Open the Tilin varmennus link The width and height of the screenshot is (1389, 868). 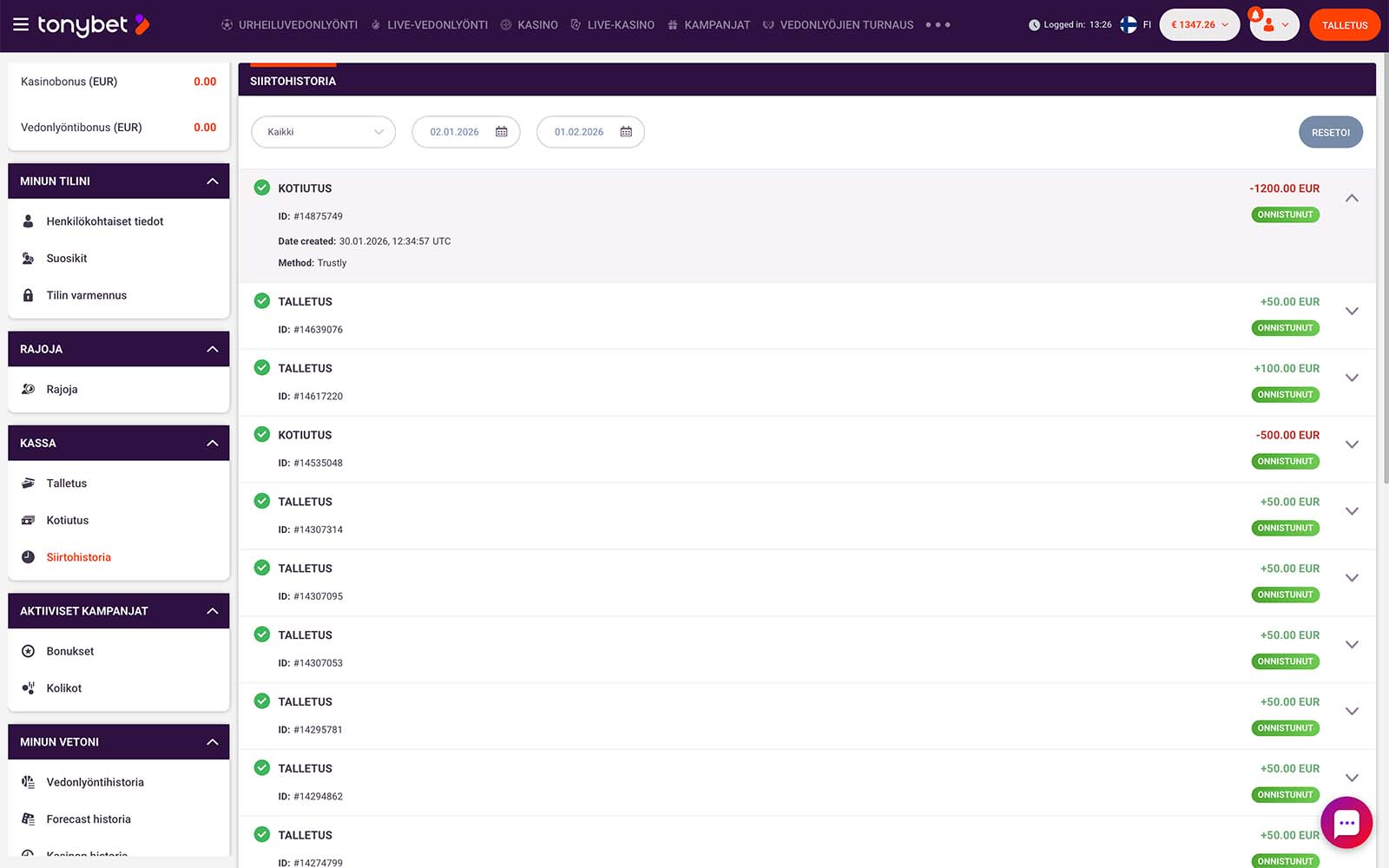click(87, 295)
